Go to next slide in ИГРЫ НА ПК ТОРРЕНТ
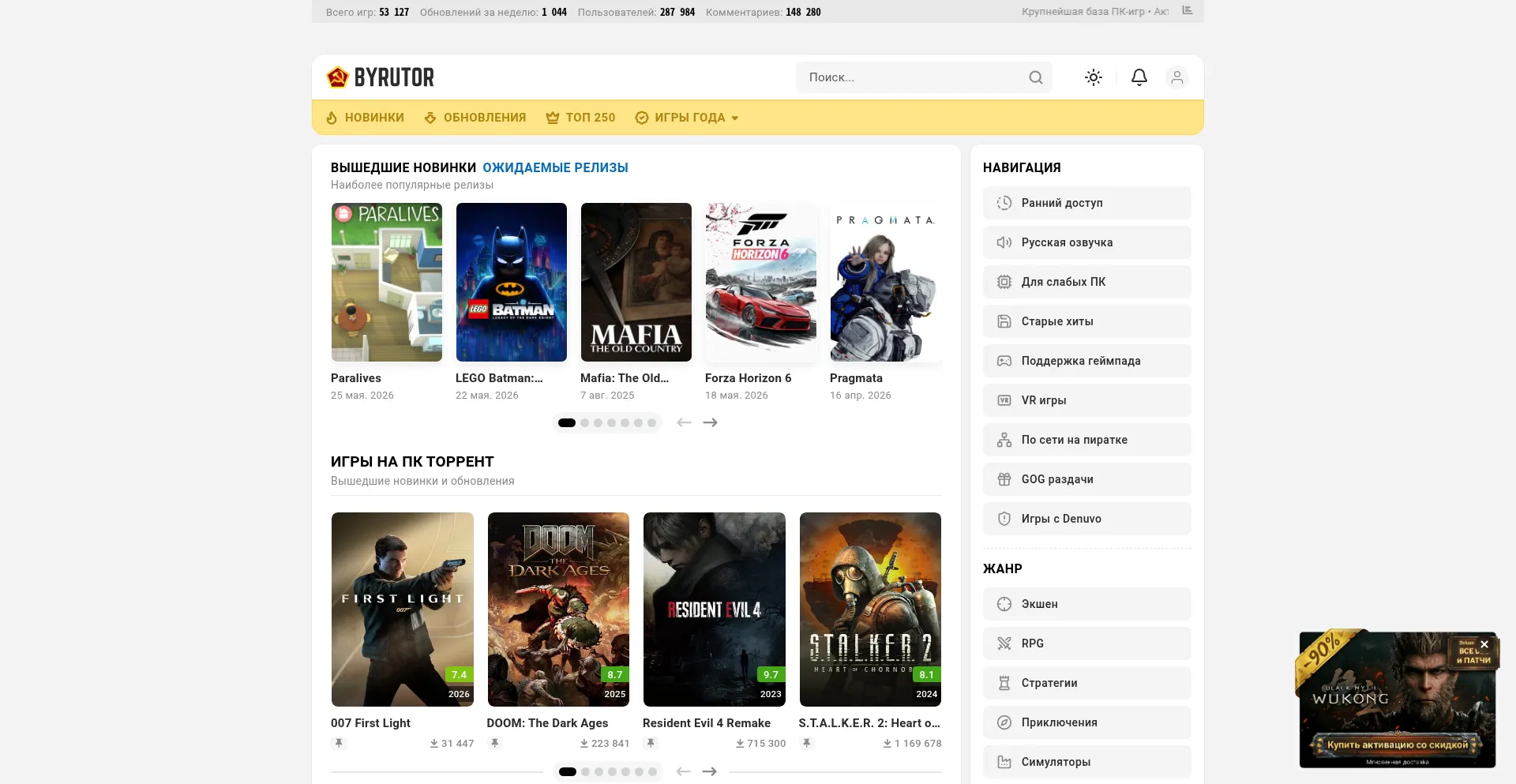This screenshot has width=1516, height=784. point(710,771)
